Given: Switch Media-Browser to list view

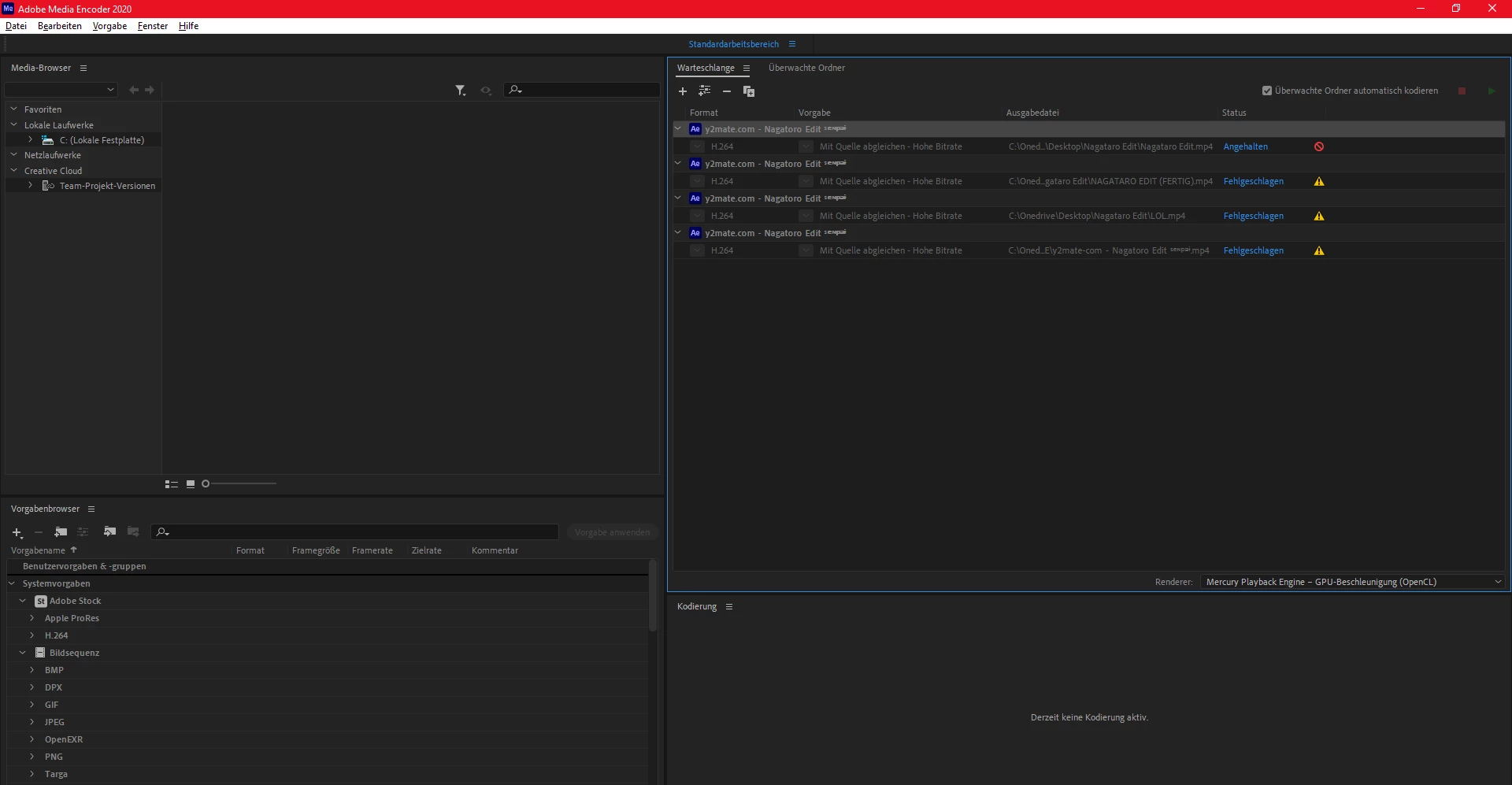Looking at the screenshot, I should tap(171, 484).
